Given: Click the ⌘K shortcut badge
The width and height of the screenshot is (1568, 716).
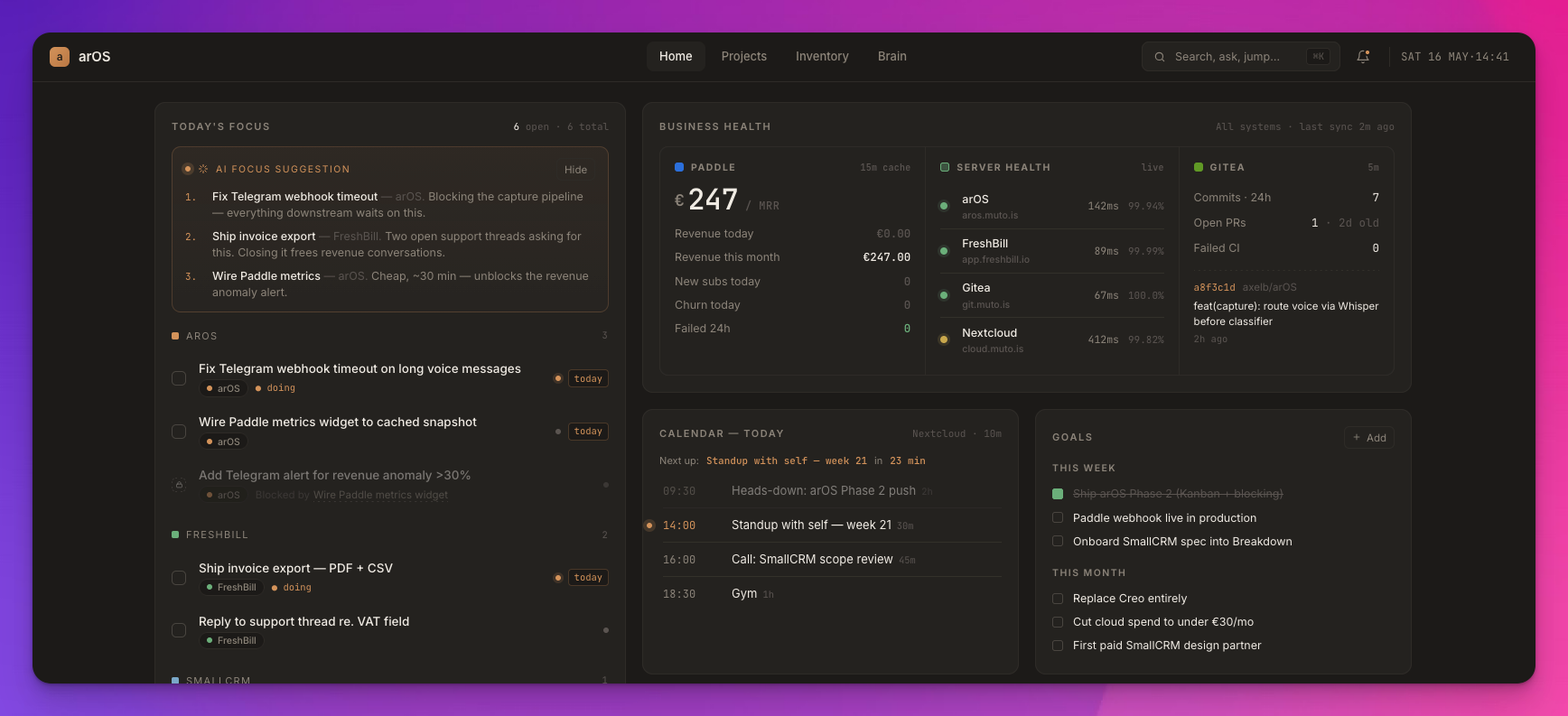Looking at the screenshot, I should [1319, 57].
